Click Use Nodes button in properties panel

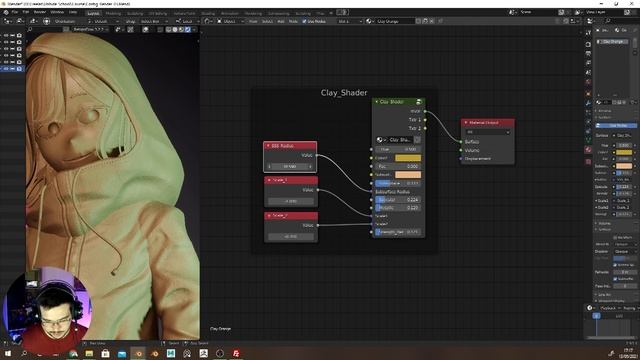616,126
